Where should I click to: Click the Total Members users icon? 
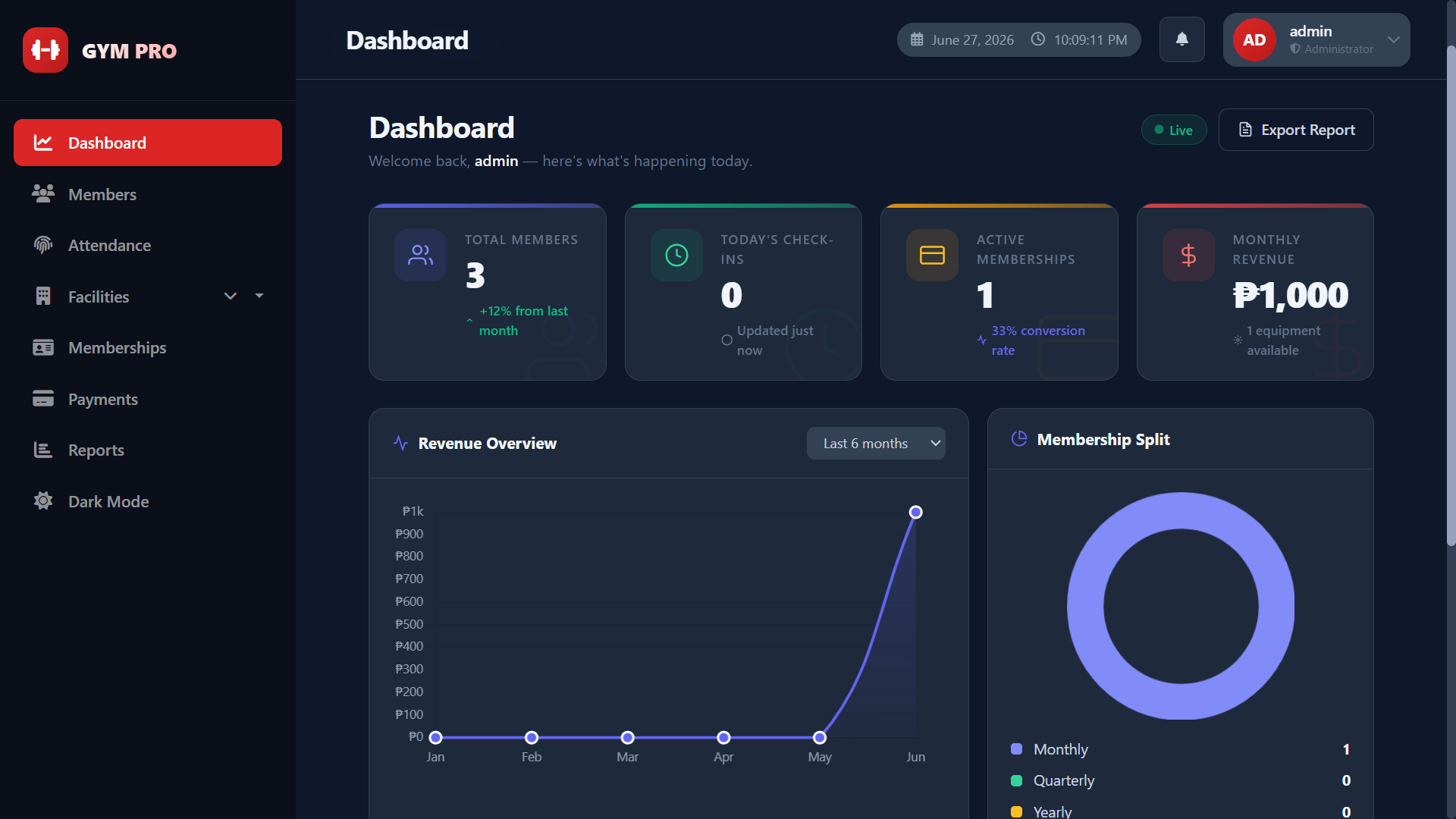[x=420, y=255]
